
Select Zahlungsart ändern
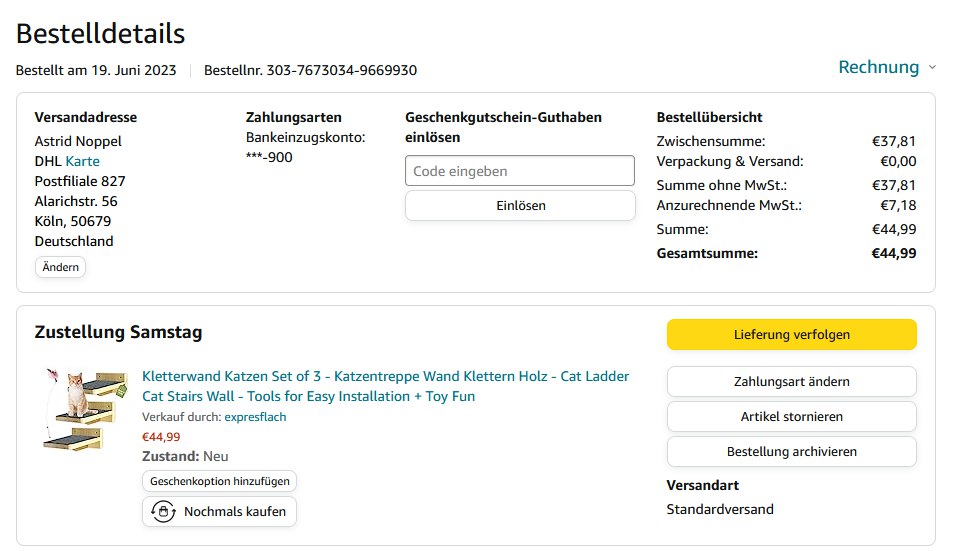[x=791, y=381]
